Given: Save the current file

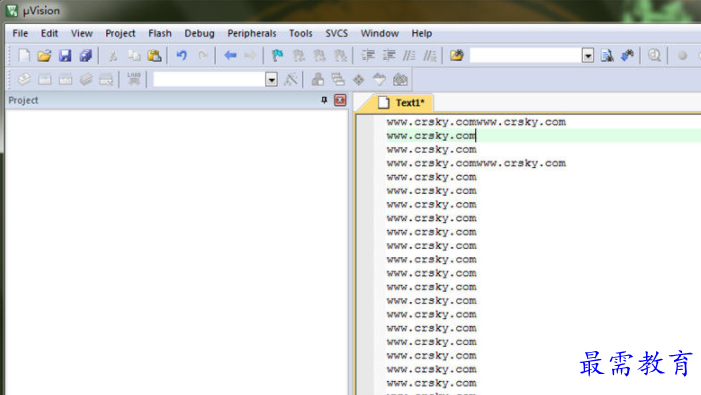Looking at the screenshot, I should [65, 55].
